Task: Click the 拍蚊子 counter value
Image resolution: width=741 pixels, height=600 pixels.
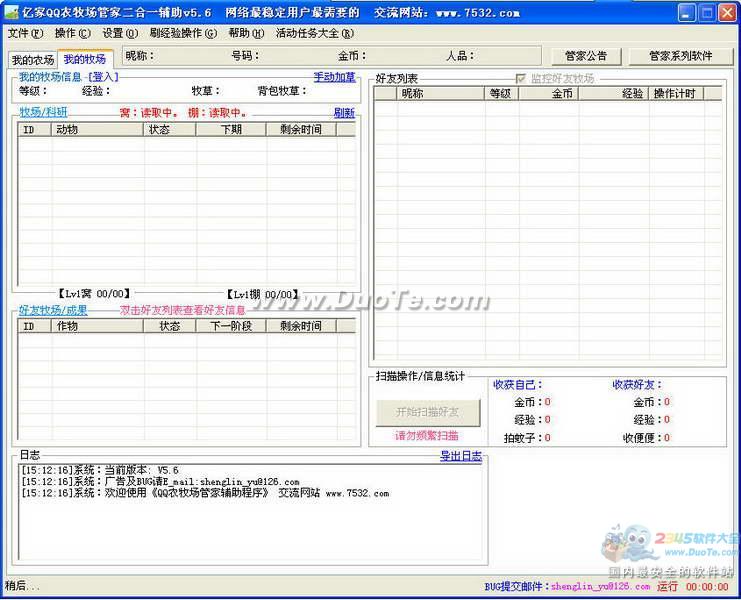Action: pos(547,438)
